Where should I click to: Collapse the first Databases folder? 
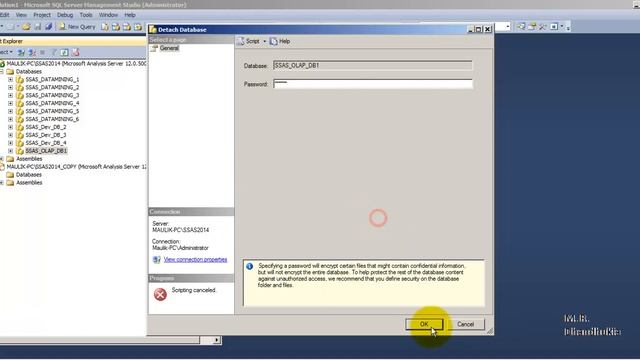coord(2,71)
